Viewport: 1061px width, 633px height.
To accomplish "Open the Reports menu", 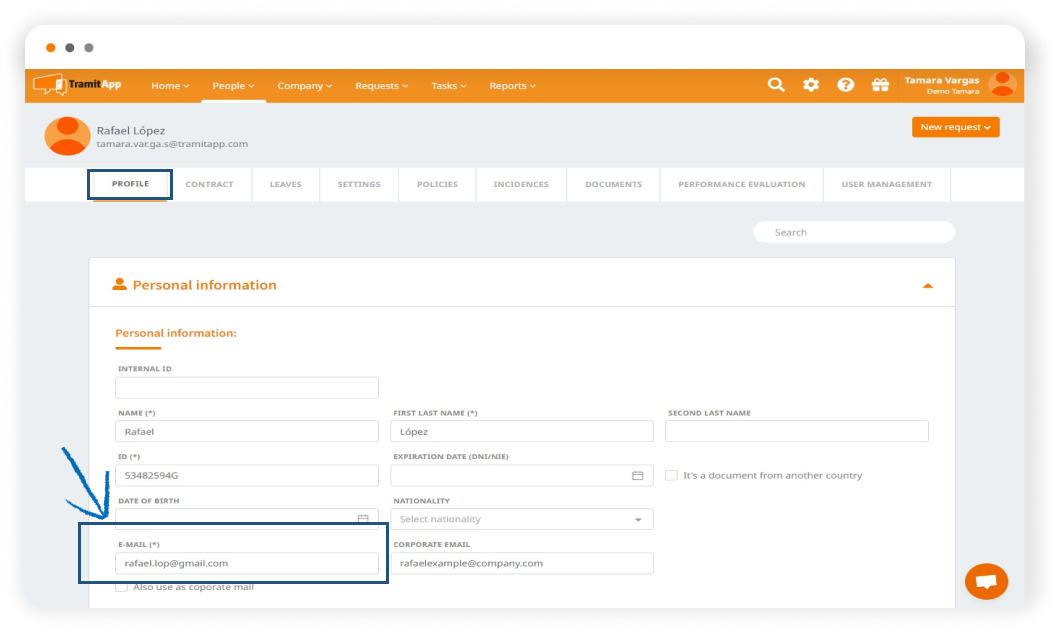I will [512, 86].
